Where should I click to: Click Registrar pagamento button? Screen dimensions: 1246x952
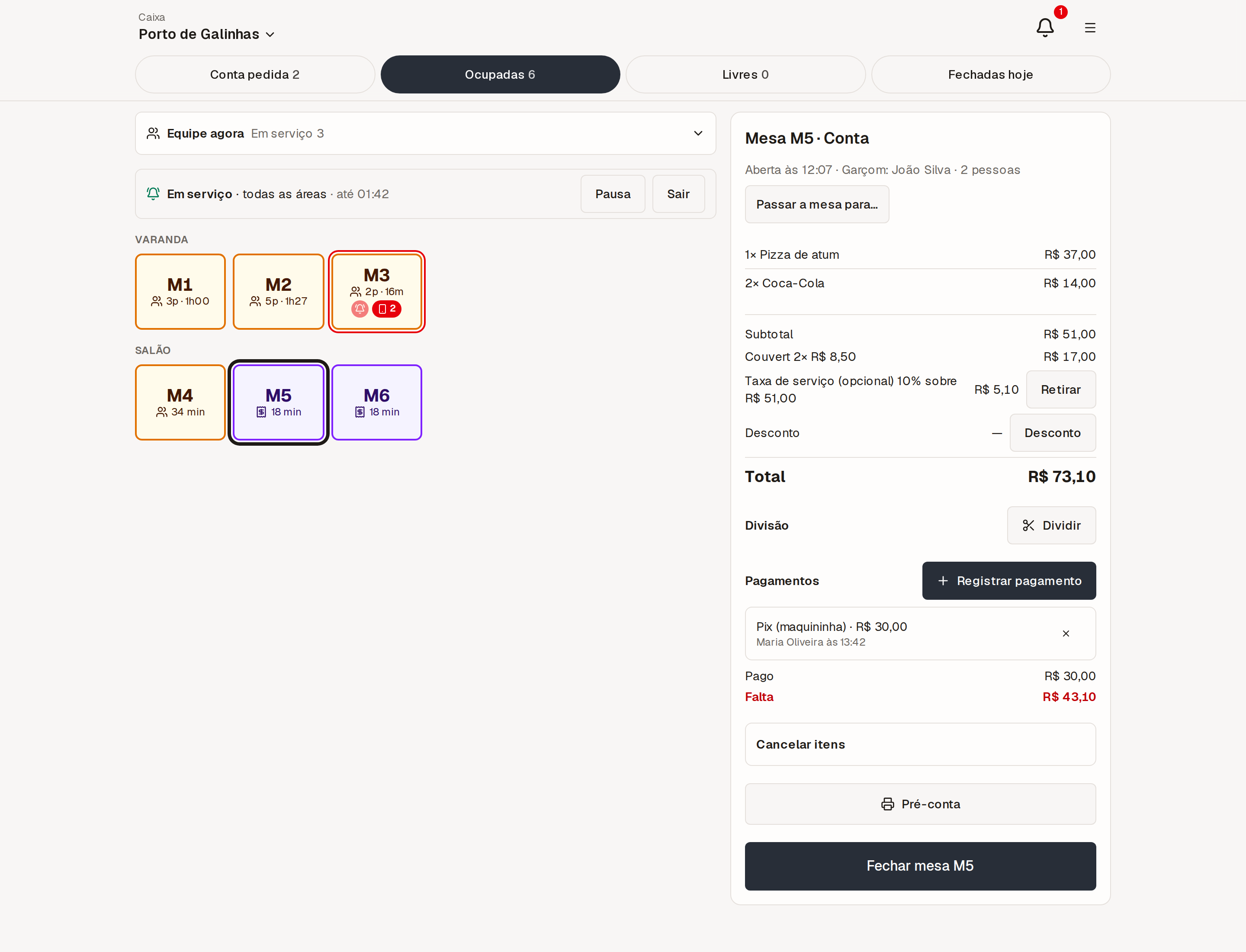pos(1008,581)
